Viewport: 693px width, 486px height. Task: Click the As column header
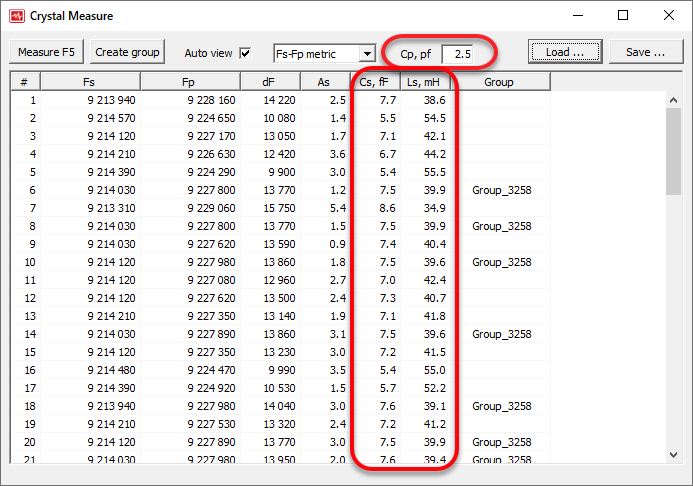click(x=325, y=82)
